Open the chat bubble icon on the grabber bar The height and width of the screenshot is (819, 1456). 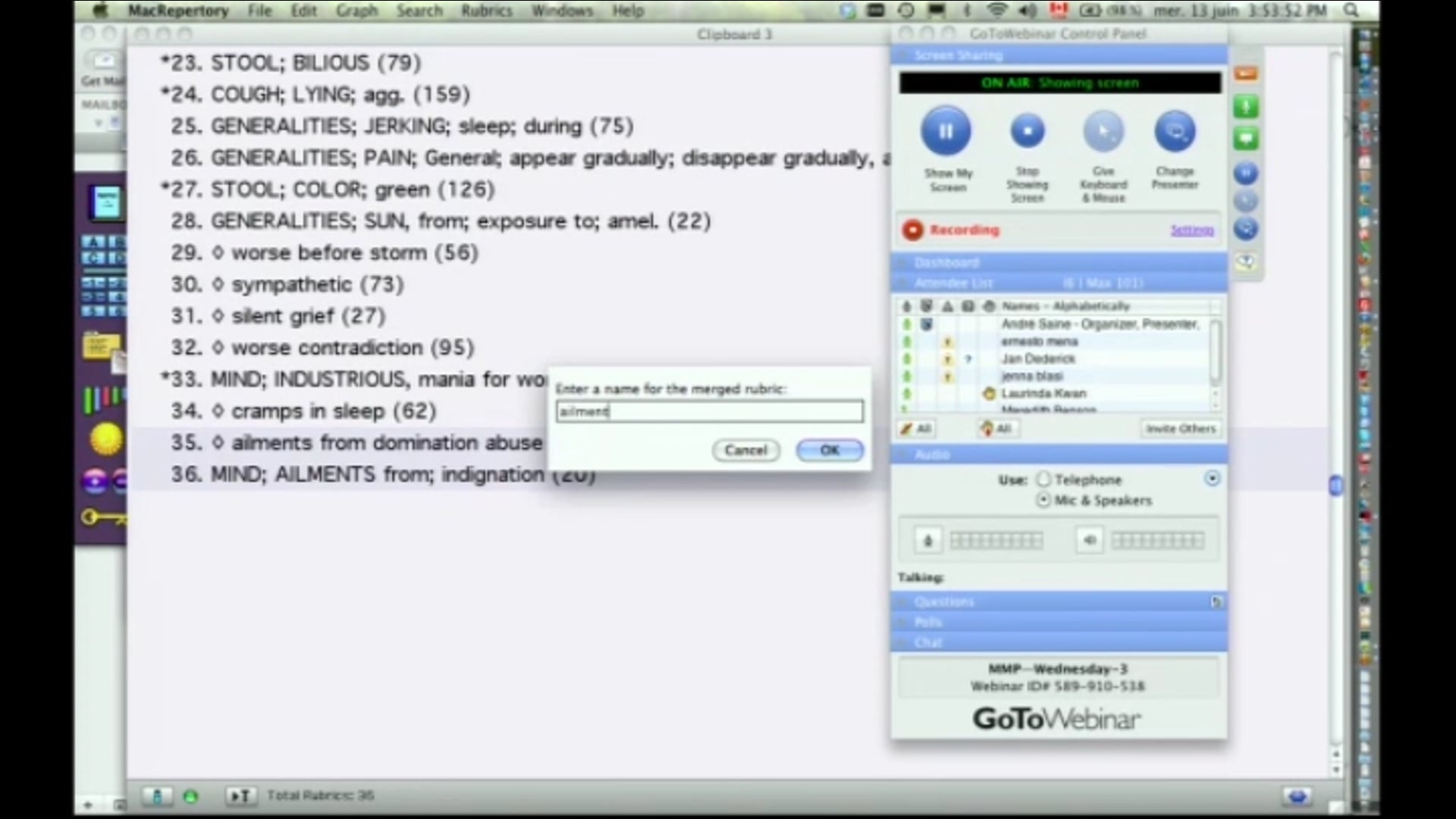point(1244,139)
